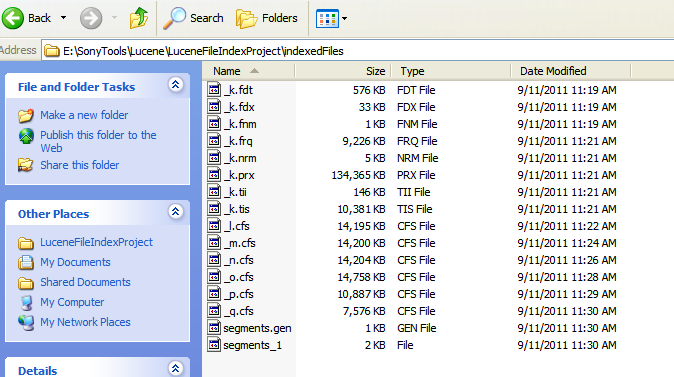Screen dimensions: 674x377
Task: Click the My Network Places icon
Action: (26, 323)
